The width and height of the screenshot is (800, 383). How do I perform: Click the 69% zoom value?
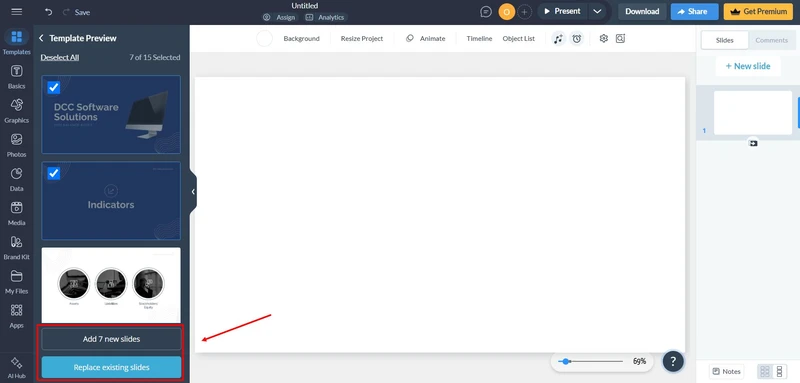(x=640, y=361)
